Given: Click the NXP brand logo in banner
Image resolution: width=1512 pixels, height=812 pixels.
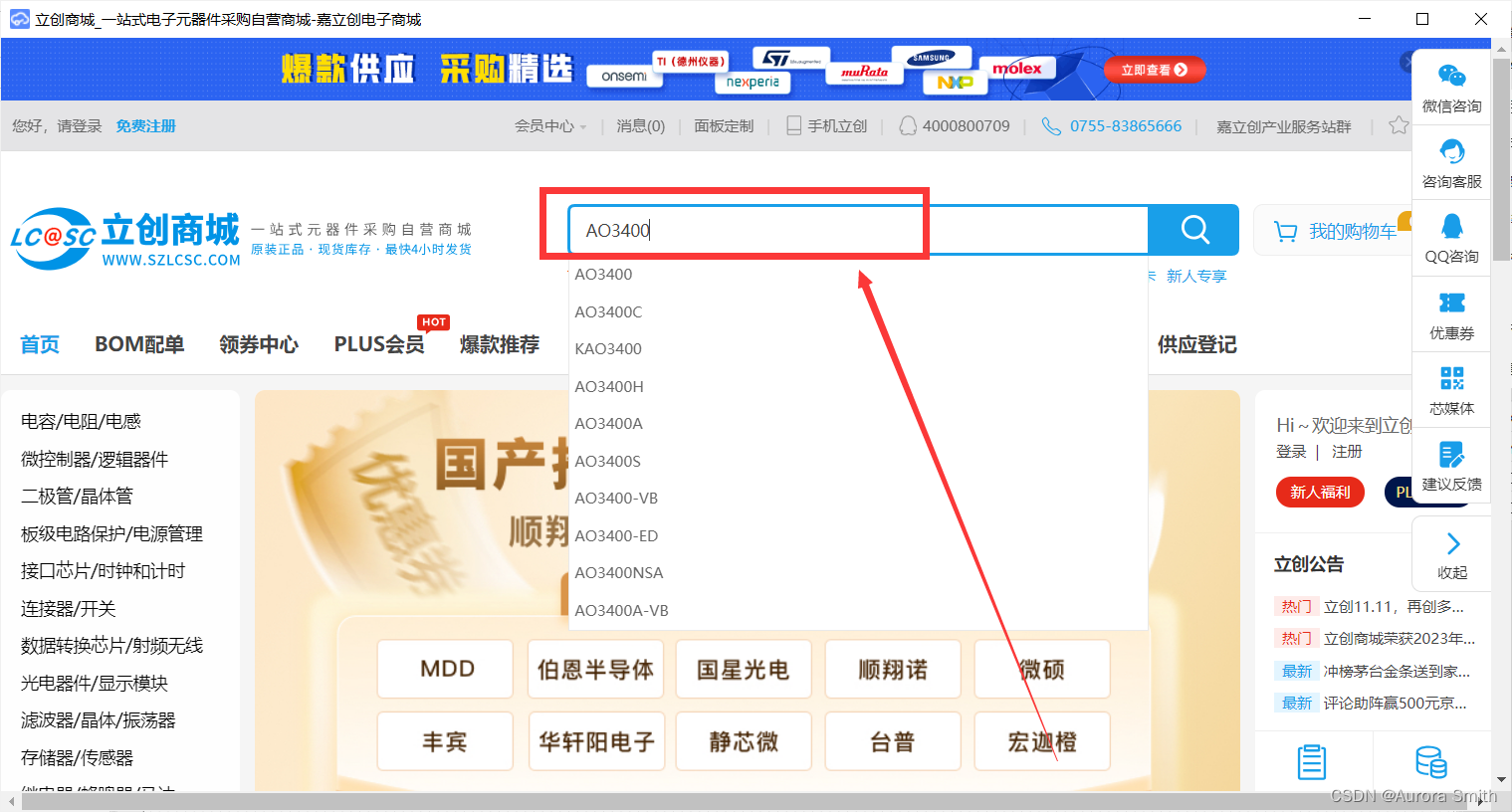Looking at the screenshot, I should (955, 83).
